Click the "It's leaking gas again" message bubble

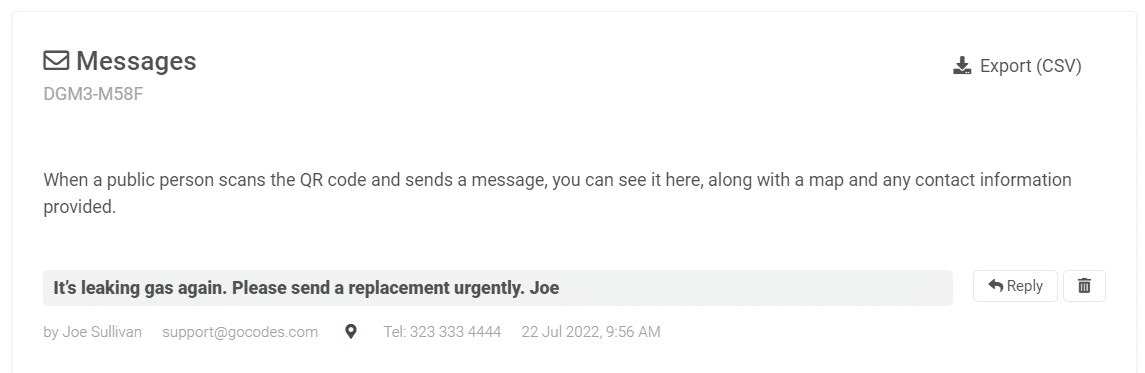point(498,288)
